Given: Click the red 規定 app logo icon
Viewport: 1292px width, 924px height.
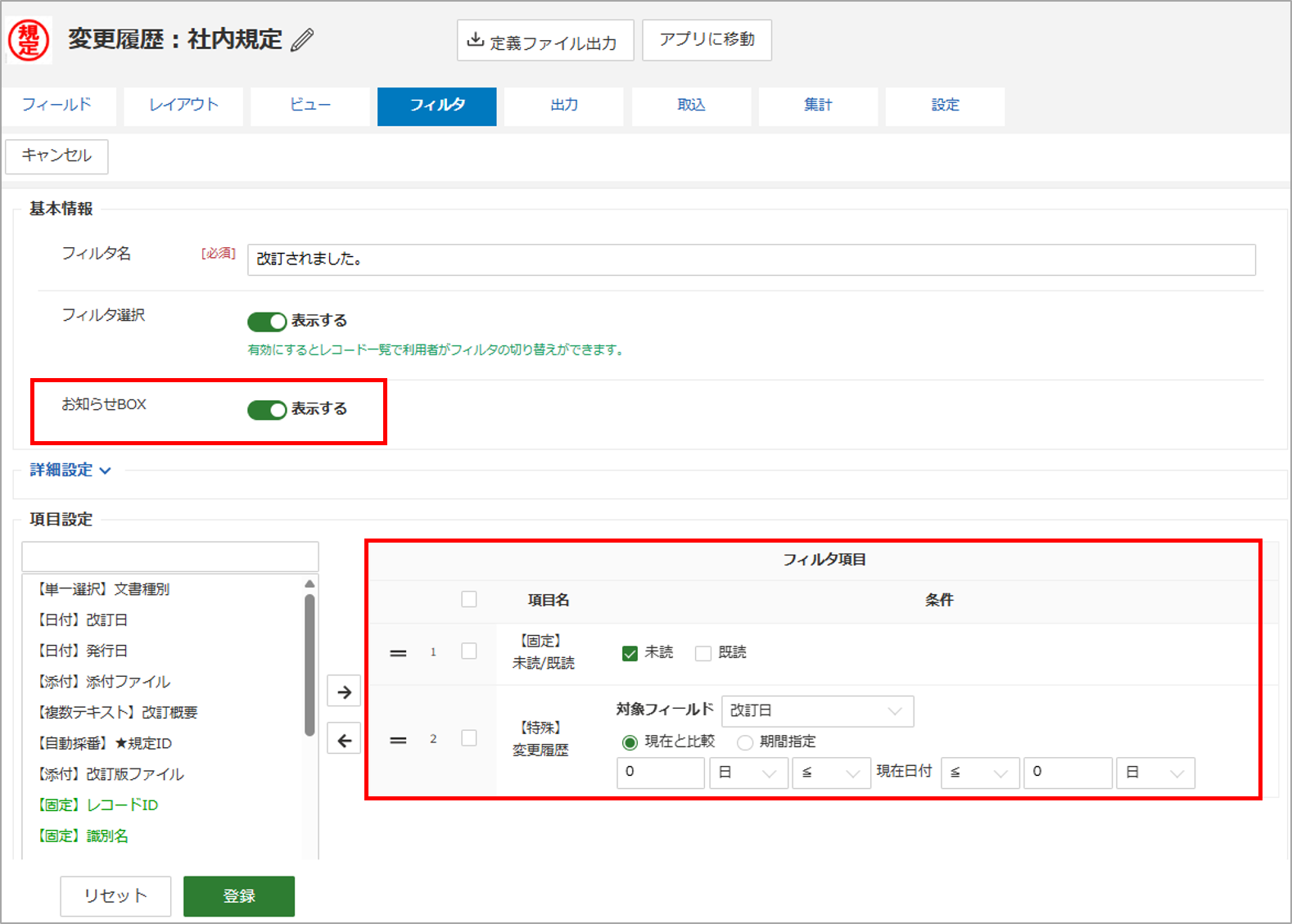Looking at the screenshot, I should click(29, 39).
